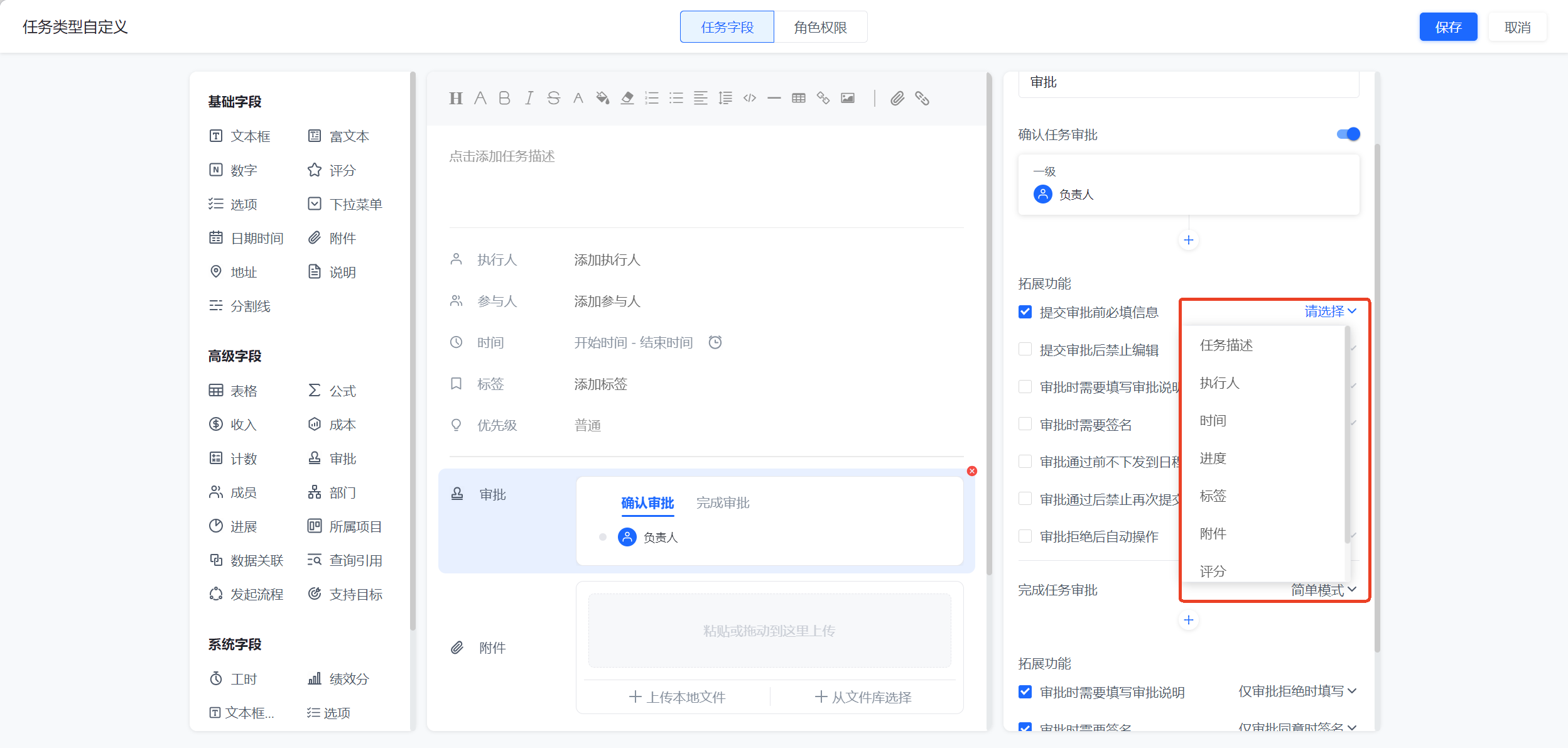Click the 粘贴或拖动到这里上传 drop zone

(x=769, y=630)
